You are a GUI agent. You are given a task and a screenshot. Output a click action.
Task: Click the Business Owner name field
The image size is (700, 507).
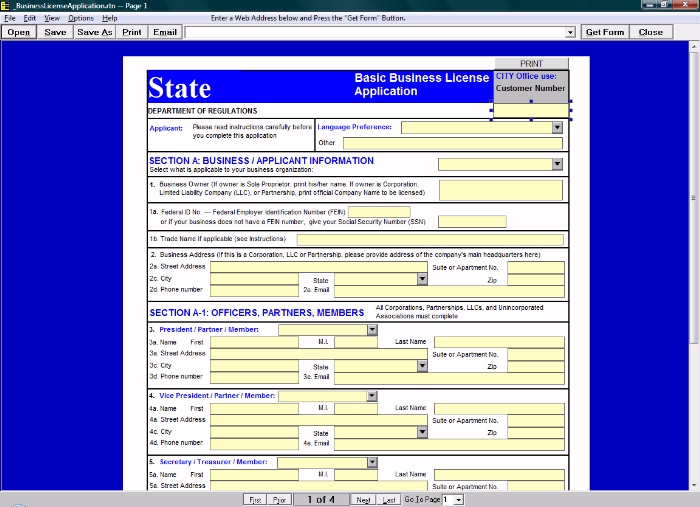click(501, 190)
